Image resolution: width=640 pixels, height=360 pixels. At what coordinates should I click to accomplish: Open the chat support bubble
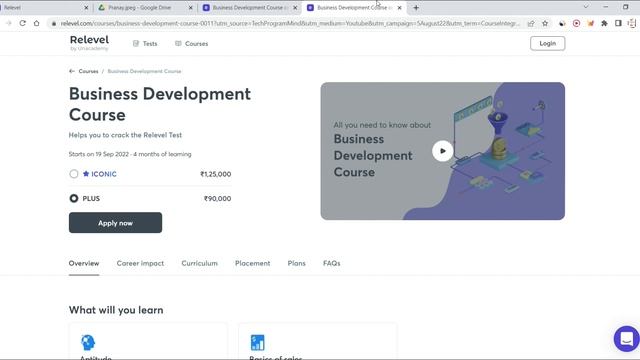[x=626, y=338]
